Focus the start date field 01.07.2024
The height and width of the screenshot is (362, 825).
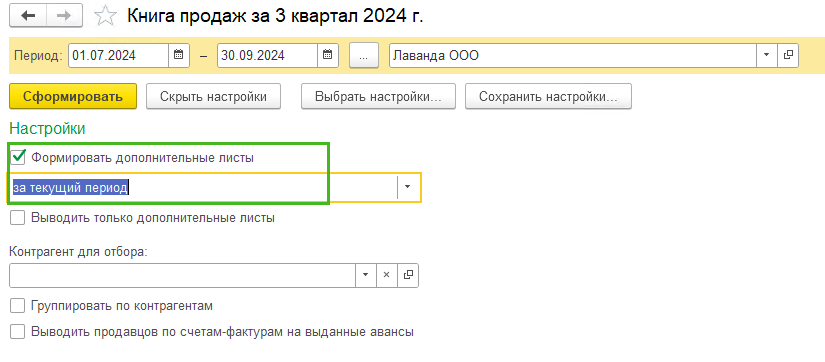[x=118, y=55]
